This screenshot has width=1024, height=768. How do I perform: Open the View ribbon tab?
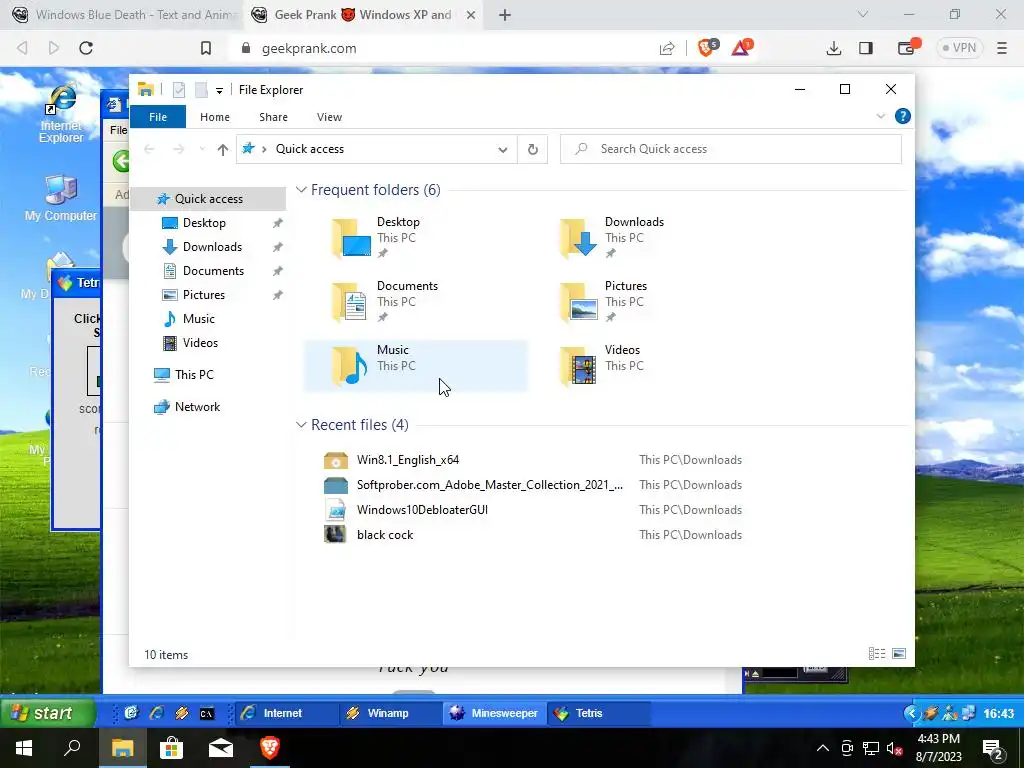pyautogui.click(x=329, y=117)
